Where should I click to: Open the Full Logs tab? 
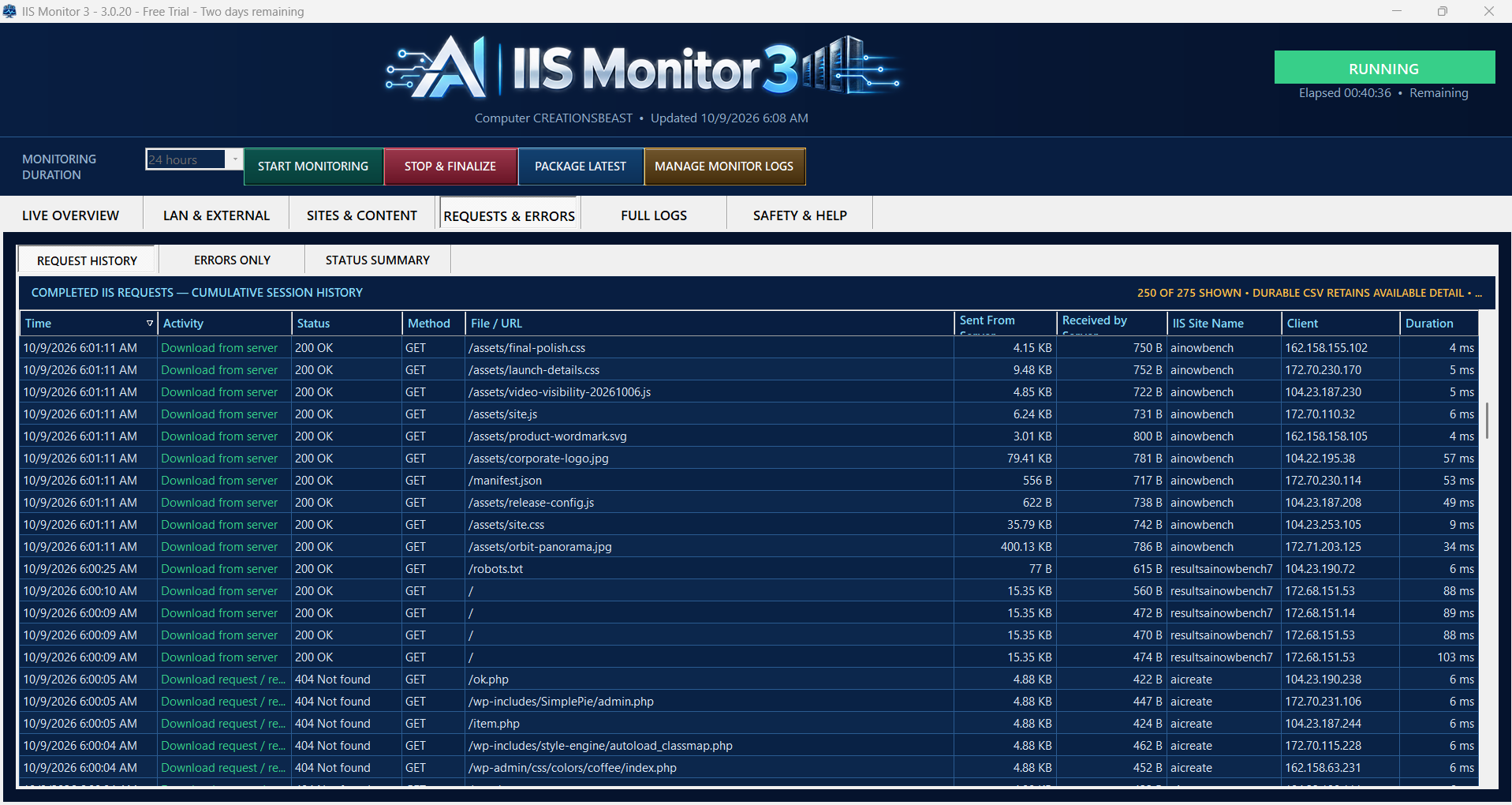[x=654, y=215]
